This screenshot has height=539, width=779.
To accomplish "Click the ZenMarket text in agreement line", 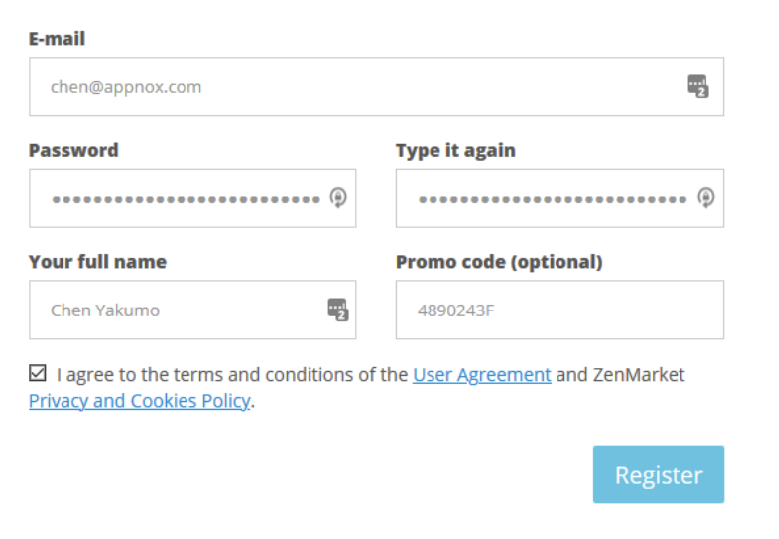I will click(x=639, y=375).
